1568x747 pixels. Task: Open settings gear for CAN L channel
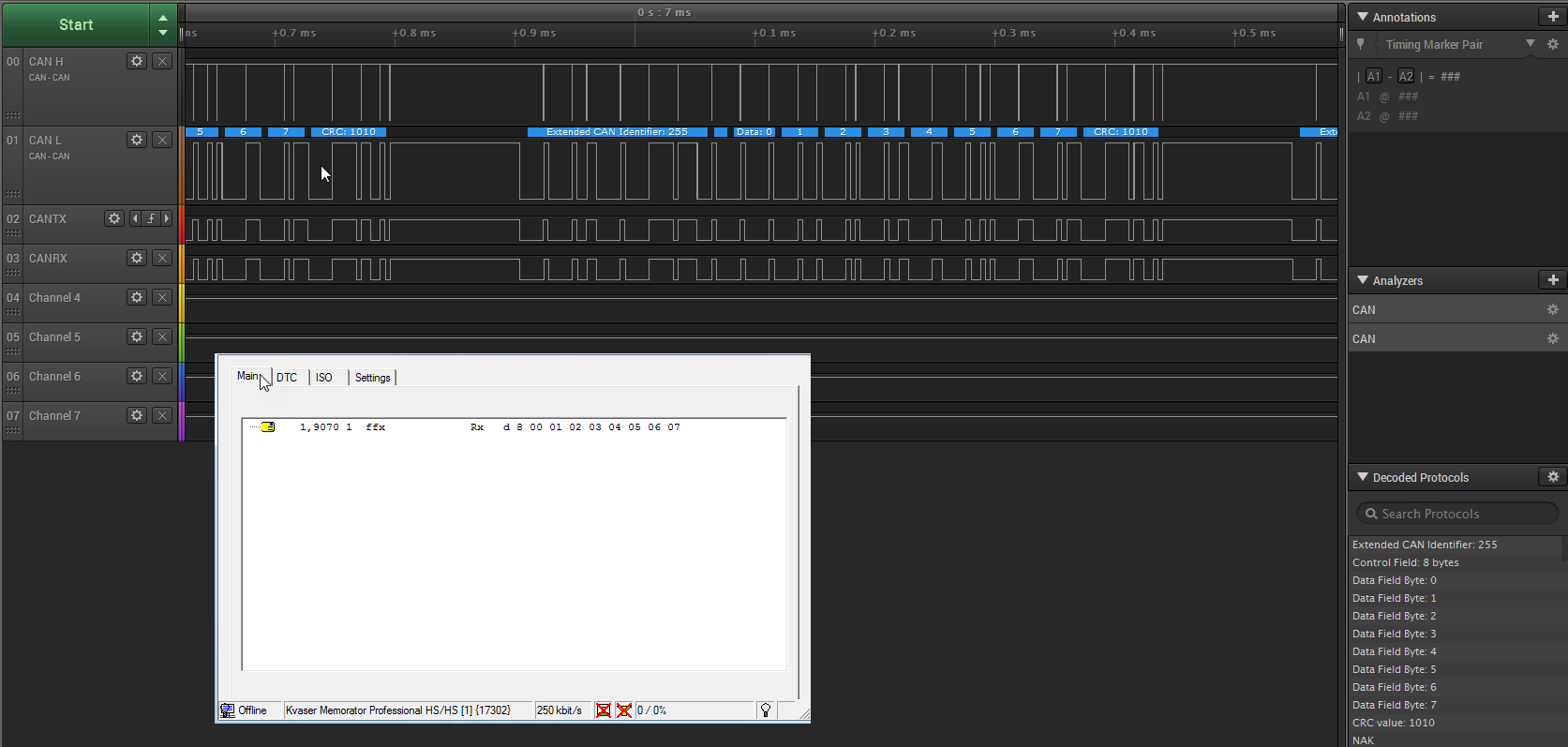coord(137,140)
